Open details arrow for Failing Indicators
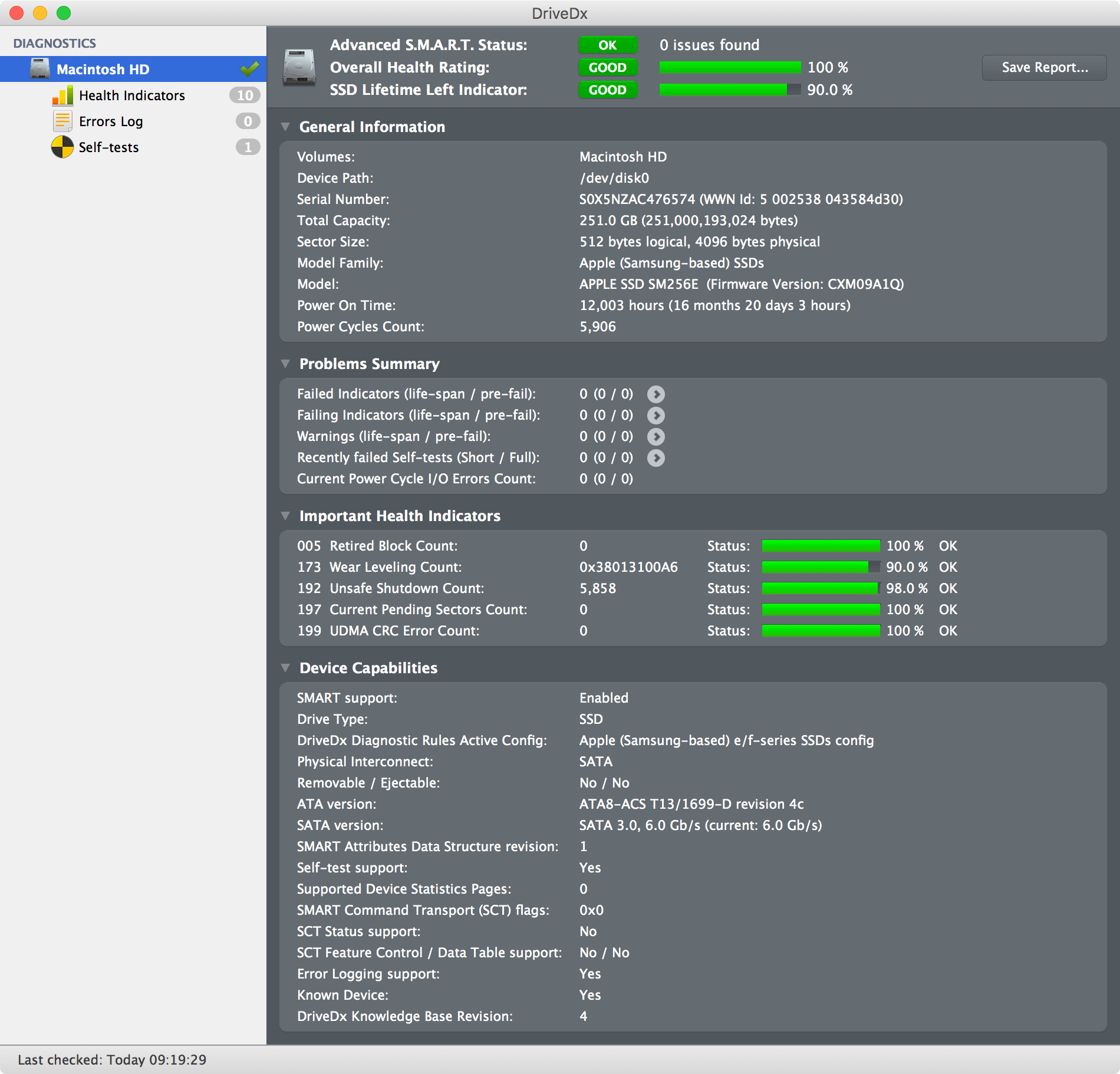Image resolution: width=1120 pixels, height=1074 pixels. pyautogui.click(x=655, y=415)
